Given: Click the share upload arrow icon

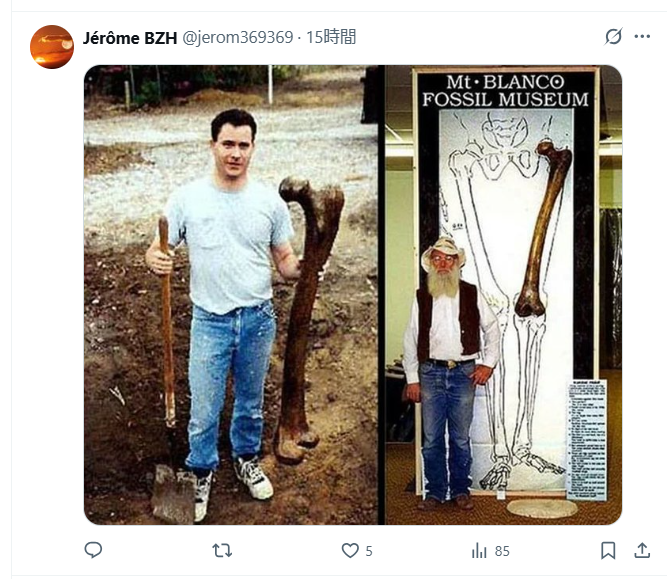Looking at the screenshot, I should pyautogui.click(x=642, y=550).
